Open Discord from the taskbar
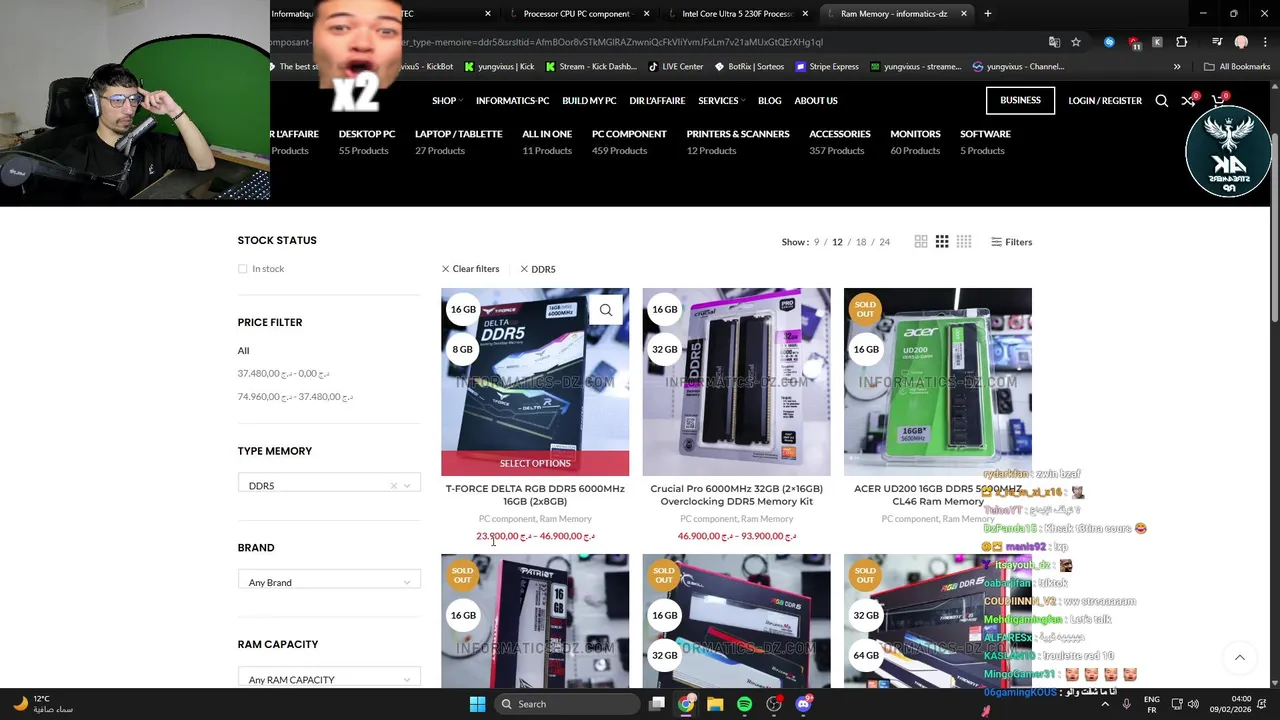 (803, 704)
